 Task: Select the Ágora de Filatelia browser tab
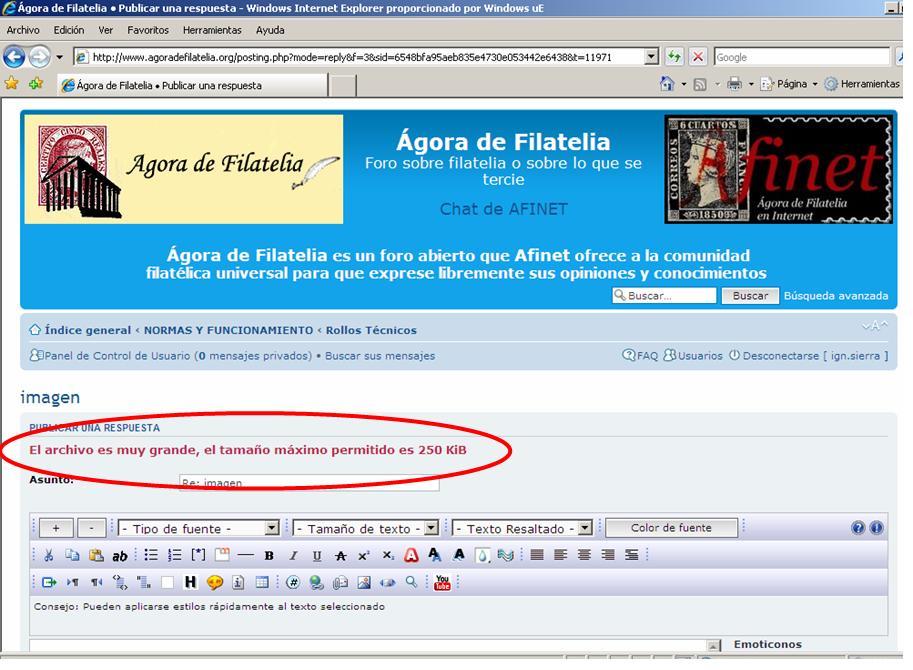pos(192,85)
